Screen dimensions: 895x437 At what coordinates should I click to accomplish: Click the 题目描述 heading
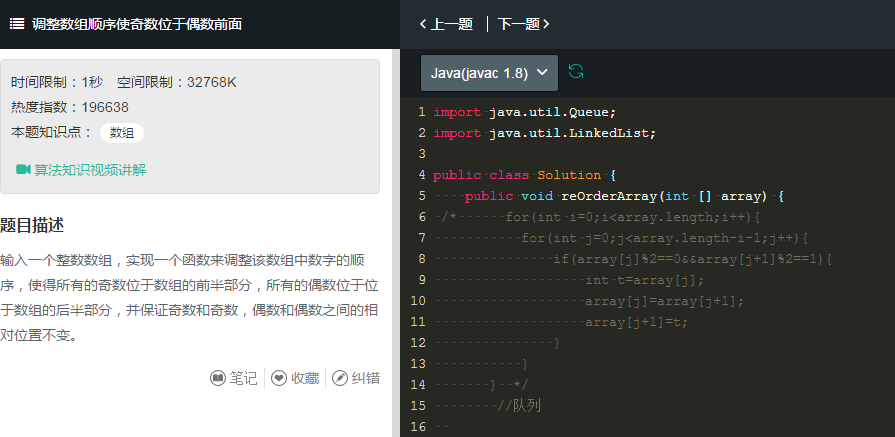(x=32, y=225)
